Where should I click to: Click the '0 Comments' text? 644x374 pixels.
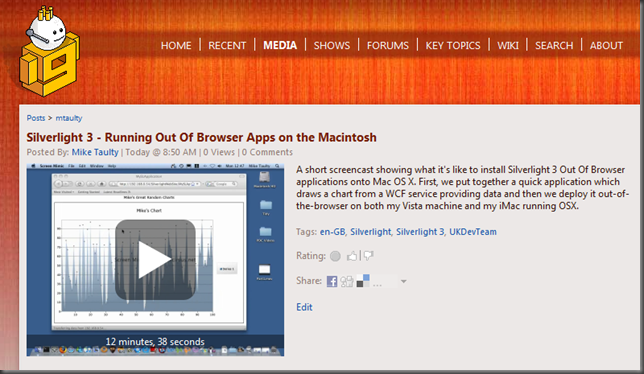[267, 152]
